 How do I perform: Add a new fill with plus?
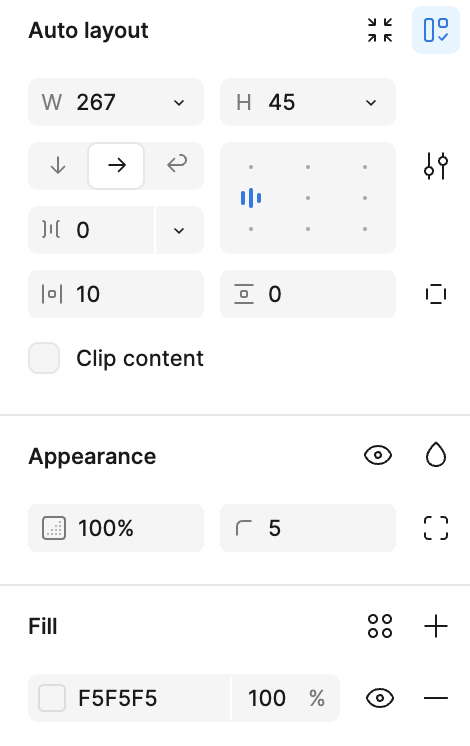(436, 626)
